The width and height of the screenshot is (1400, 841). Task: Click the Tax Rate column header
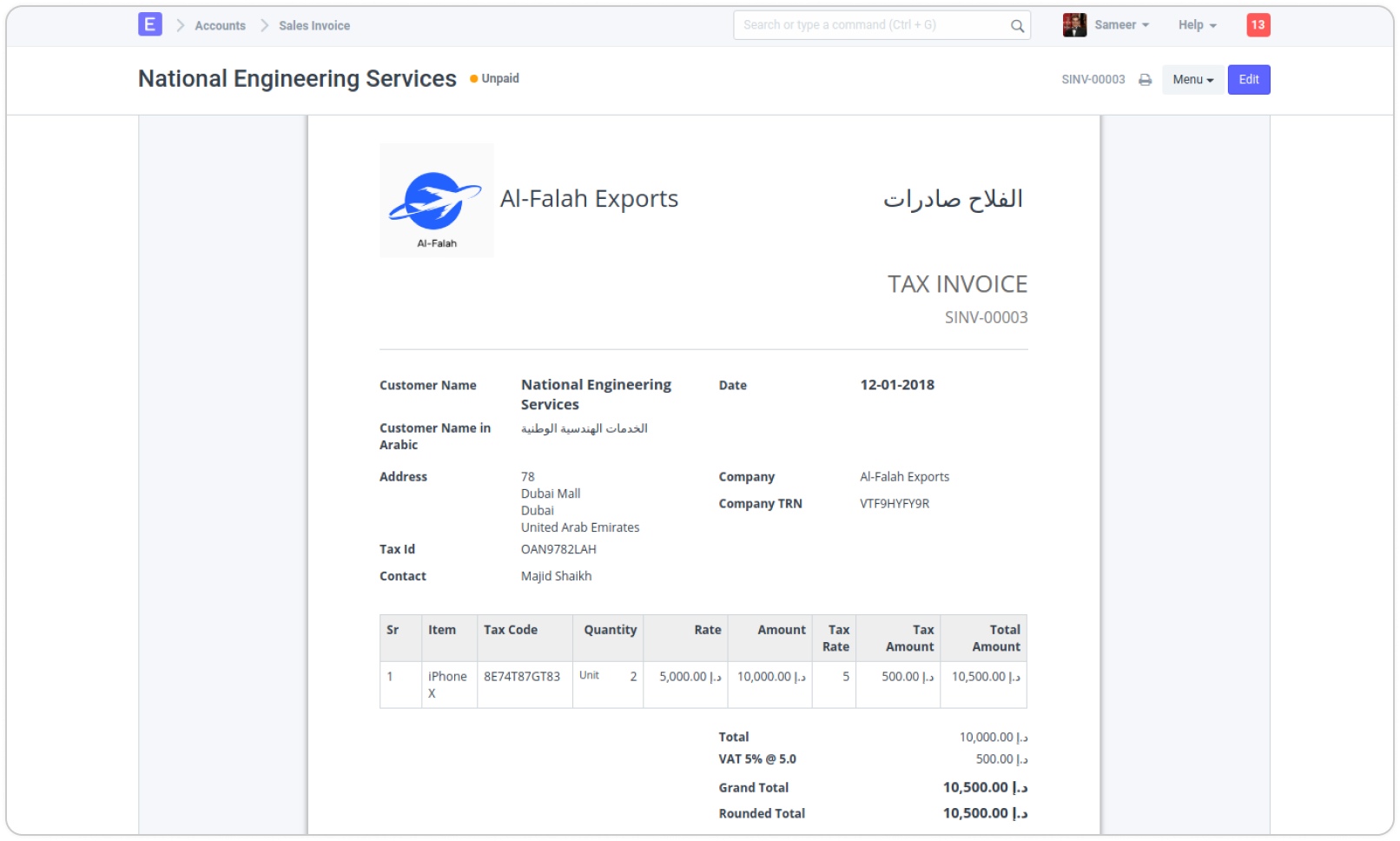(835, 639)
